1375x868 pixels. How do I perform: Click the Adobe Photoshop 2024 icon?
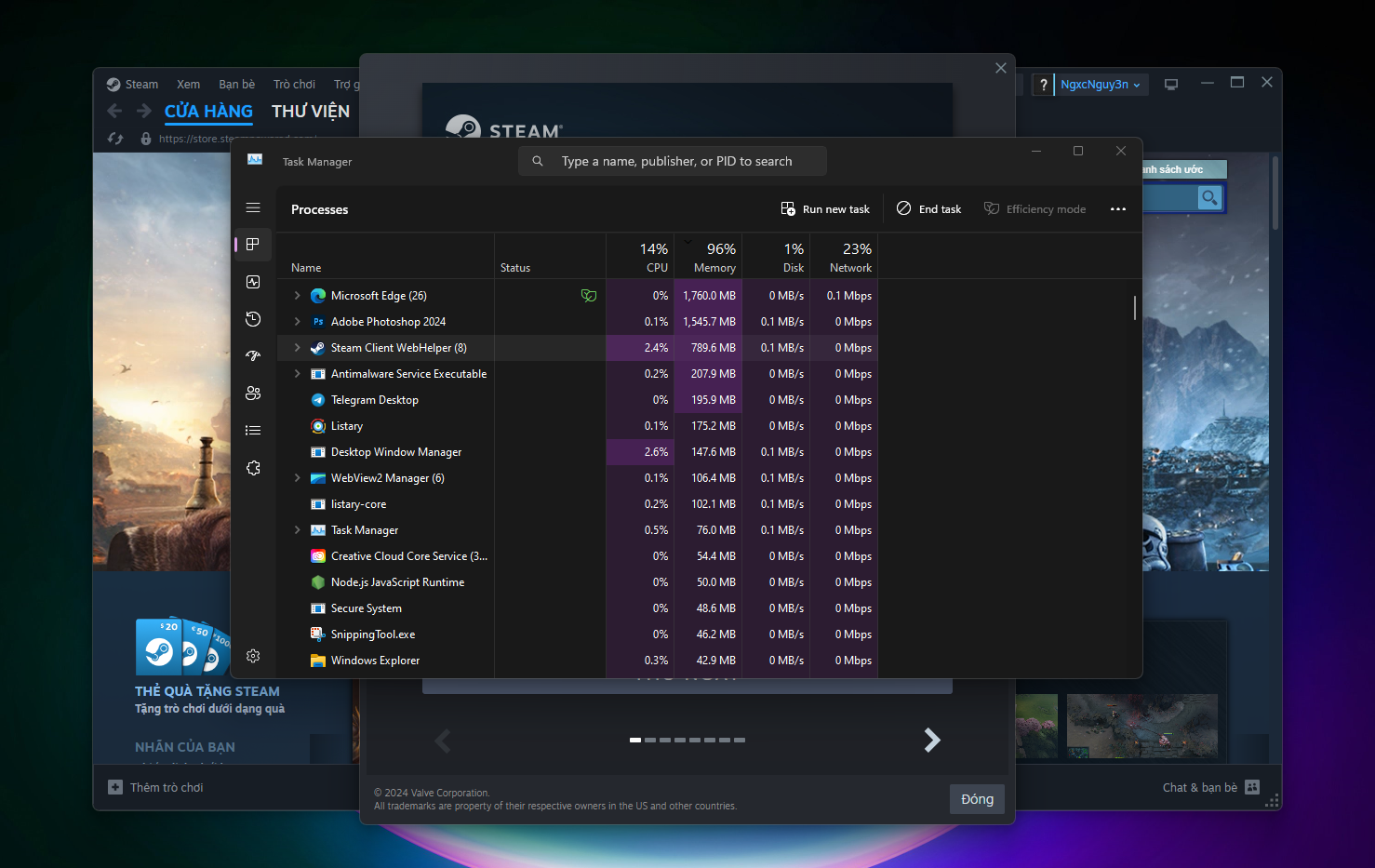(318, 322)
